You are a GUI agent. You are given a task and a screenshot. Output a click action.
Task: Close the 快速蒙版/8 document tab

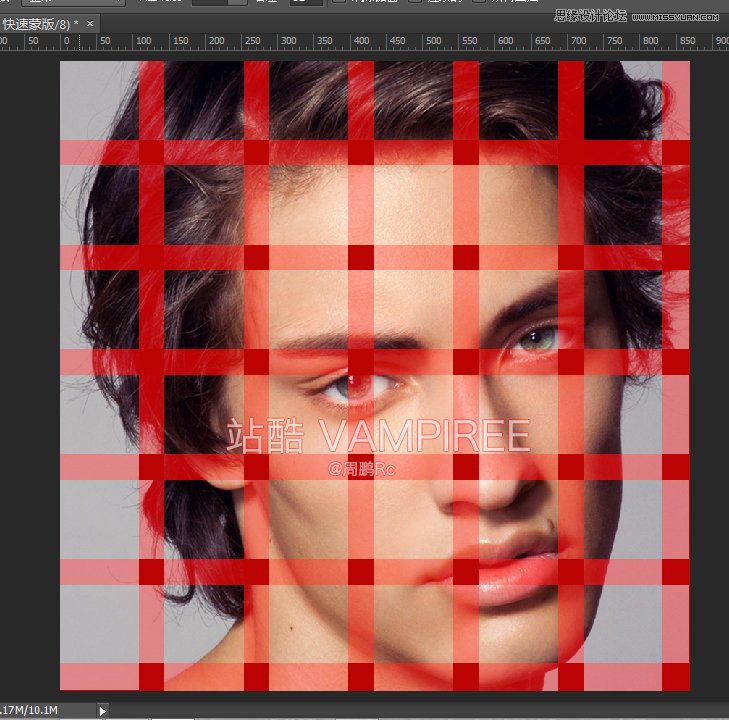coord(90,23)
